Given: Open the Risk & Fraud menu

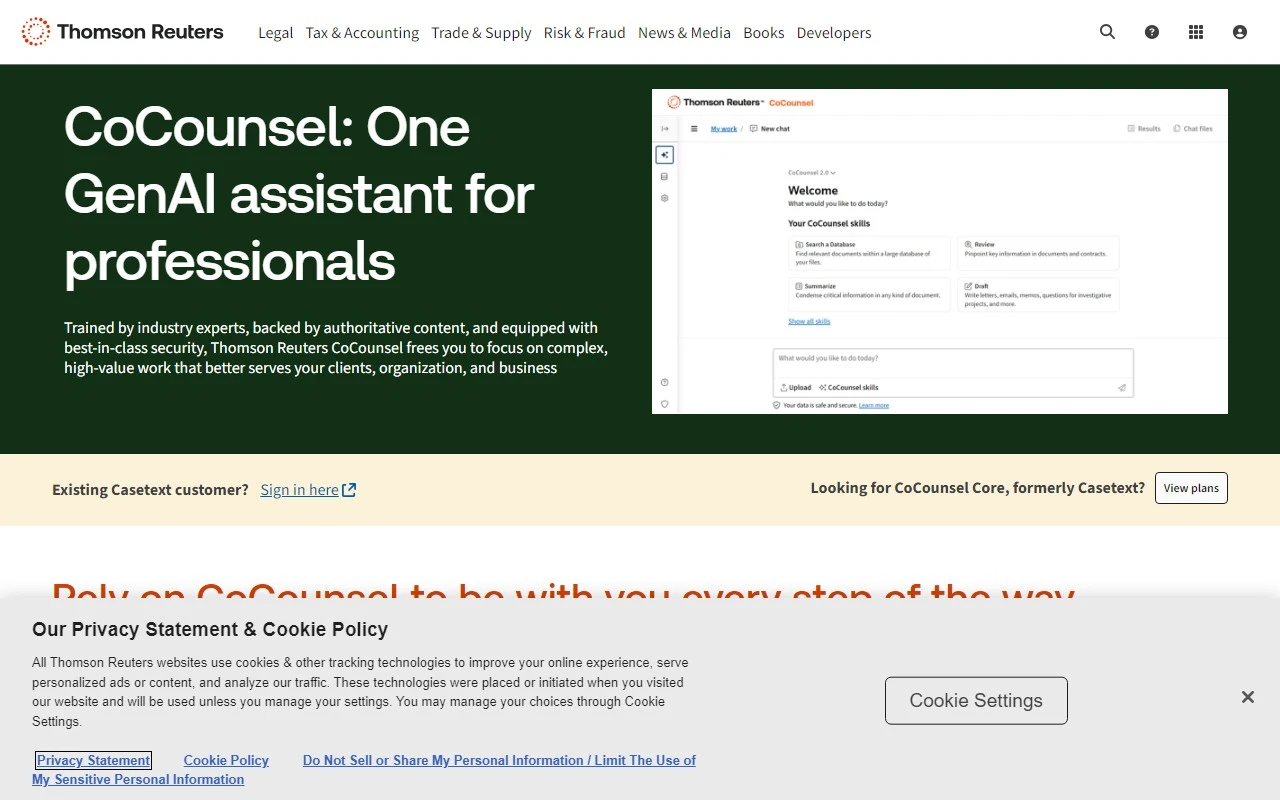Looking at the screenshot, I should (585, 33).
